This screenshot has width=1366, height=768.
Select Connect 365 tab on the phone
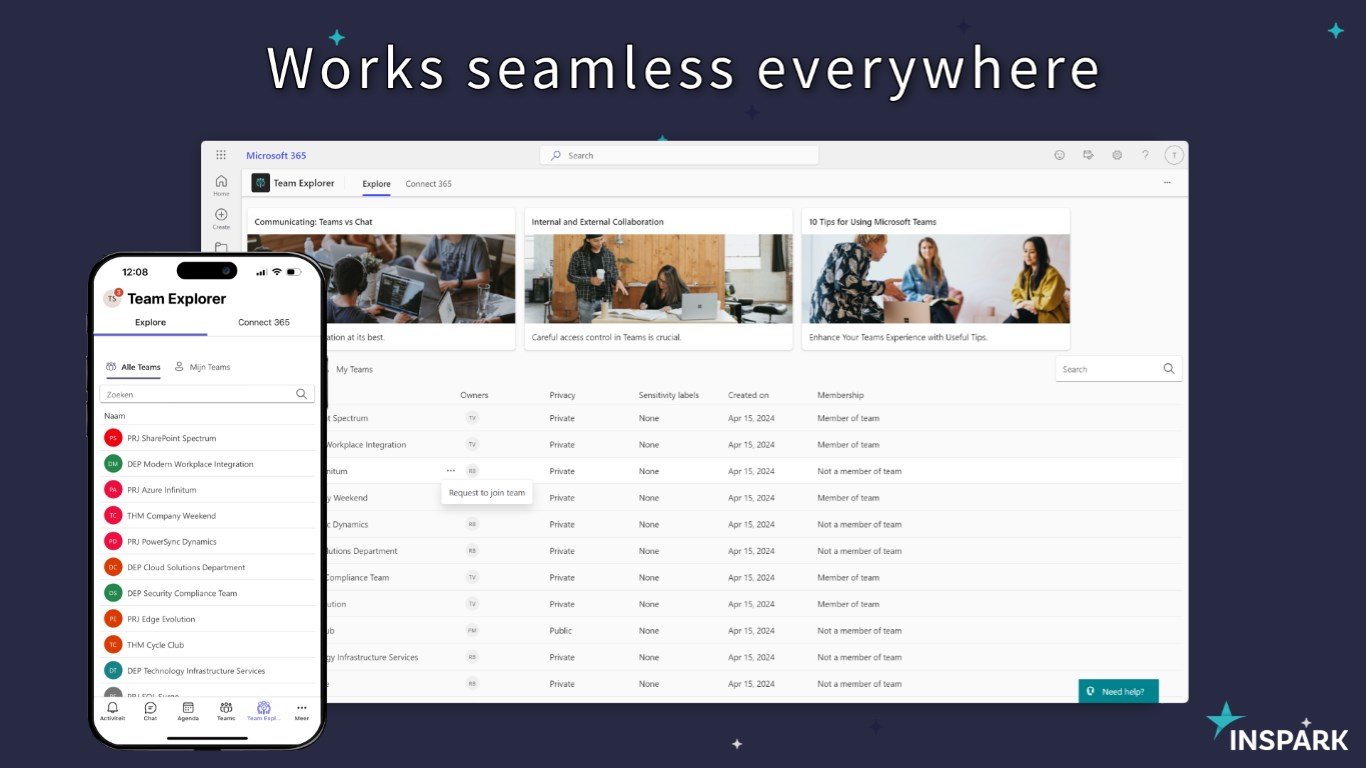[264, 322]
